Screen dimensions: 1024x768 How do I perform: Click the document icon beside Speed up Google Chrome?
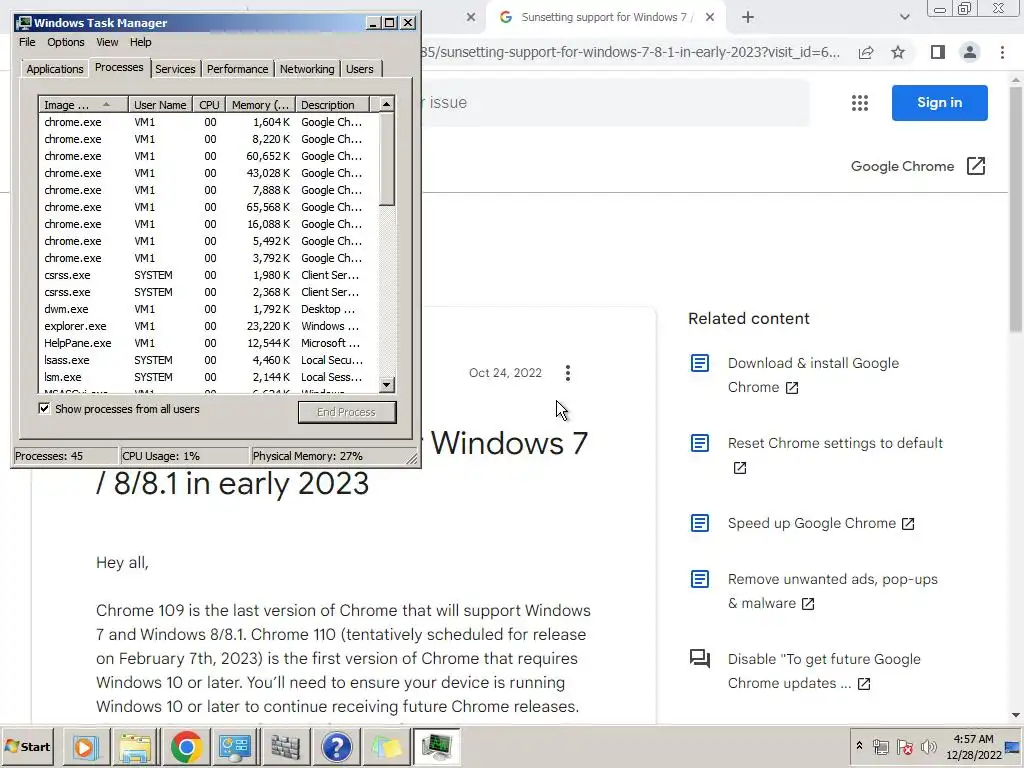(x=699, y=523)
